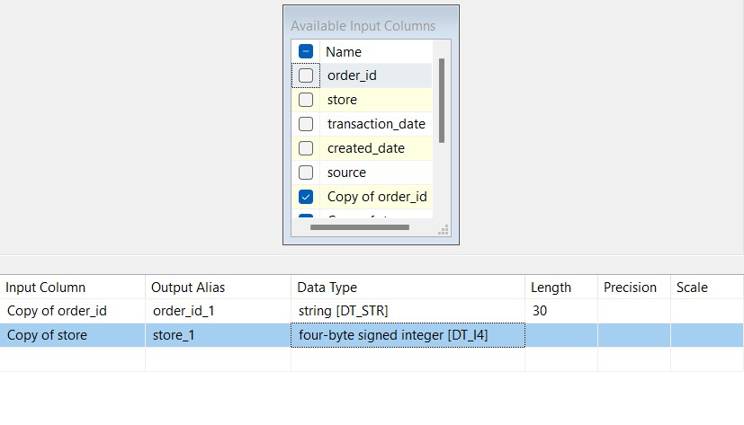
Task: Uncheck Copy of order_id checkbox
Action: point(306,197)
